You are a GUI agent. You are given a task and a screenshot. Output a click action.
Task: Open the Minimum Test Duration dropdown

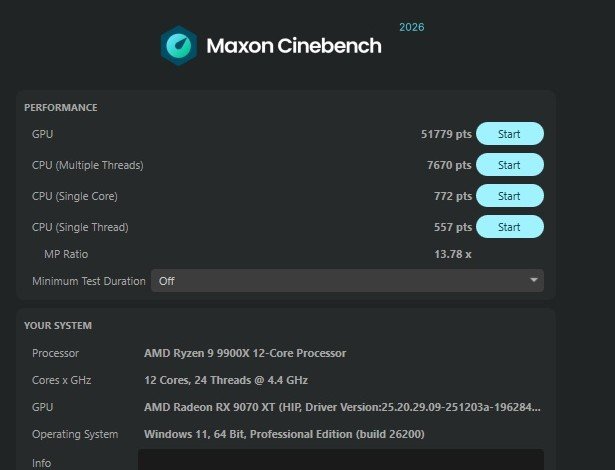(x=347, y=281)
